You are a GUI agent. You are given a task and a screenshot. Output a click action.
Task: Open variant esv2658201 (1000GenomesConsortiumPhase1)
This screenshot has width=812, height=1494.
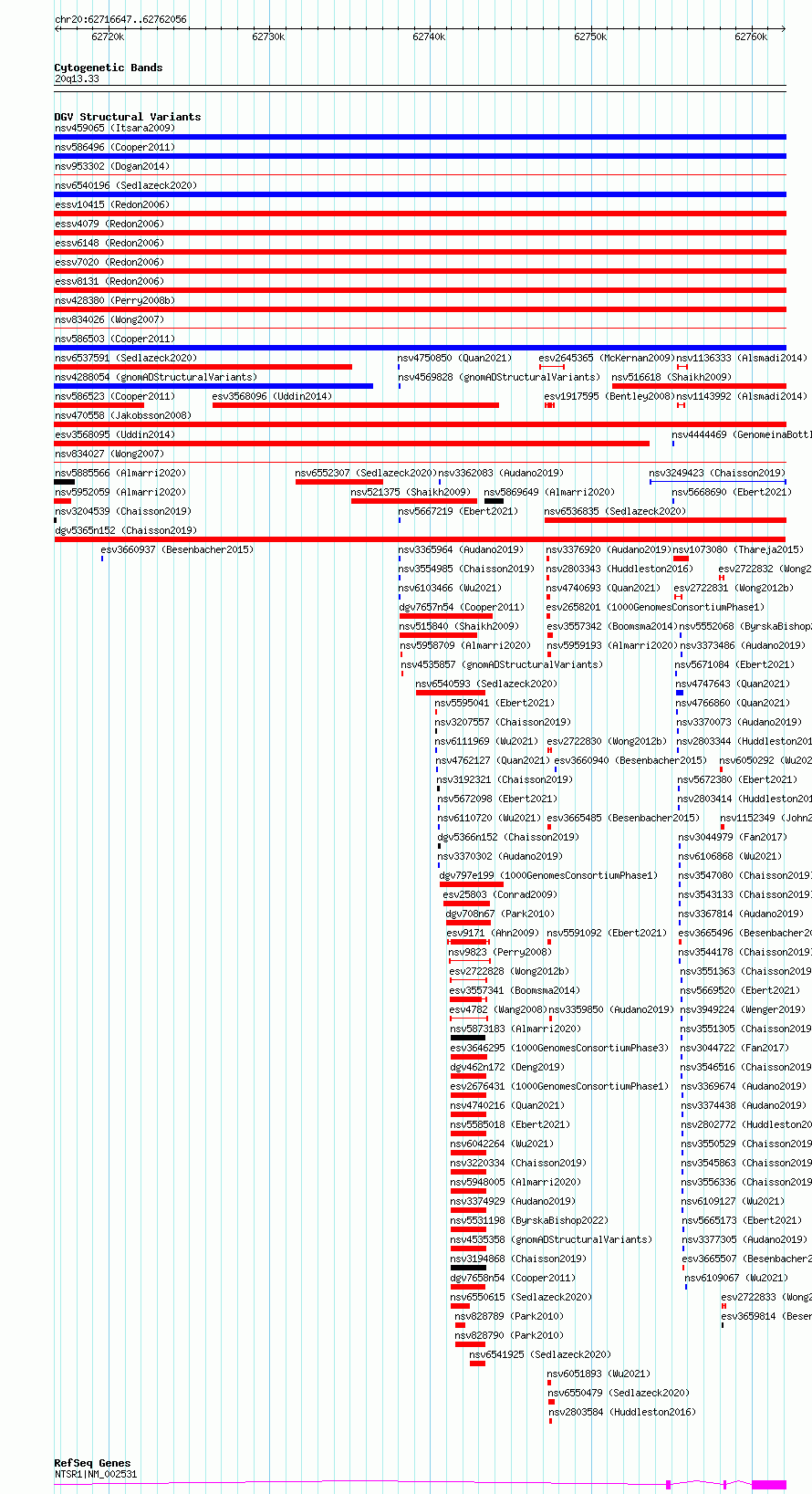(655, 607)
